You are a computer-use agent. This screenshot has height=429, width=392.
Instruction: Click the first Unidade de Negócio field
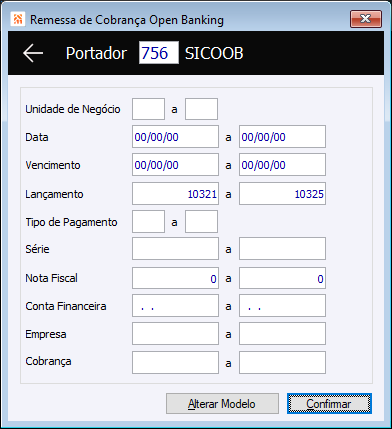[x=148, y=109]
